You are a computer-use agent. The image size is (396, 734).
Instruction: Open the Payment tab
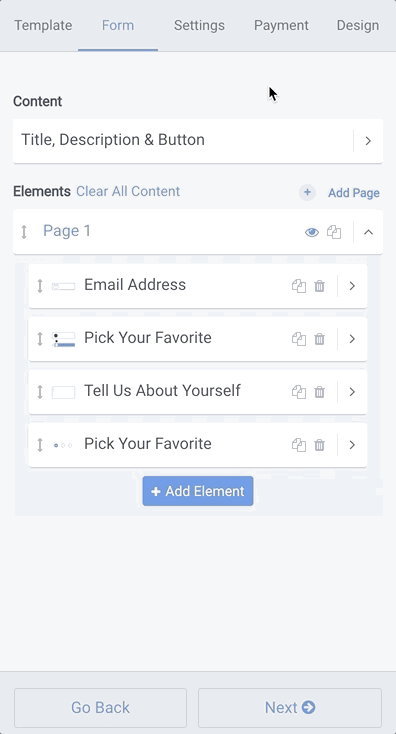click(281, 25)
